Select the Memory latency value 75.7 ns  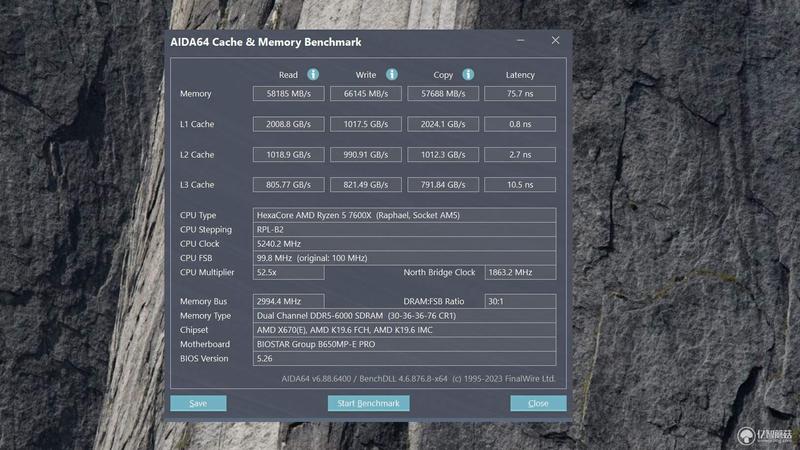tap(520, 93)
